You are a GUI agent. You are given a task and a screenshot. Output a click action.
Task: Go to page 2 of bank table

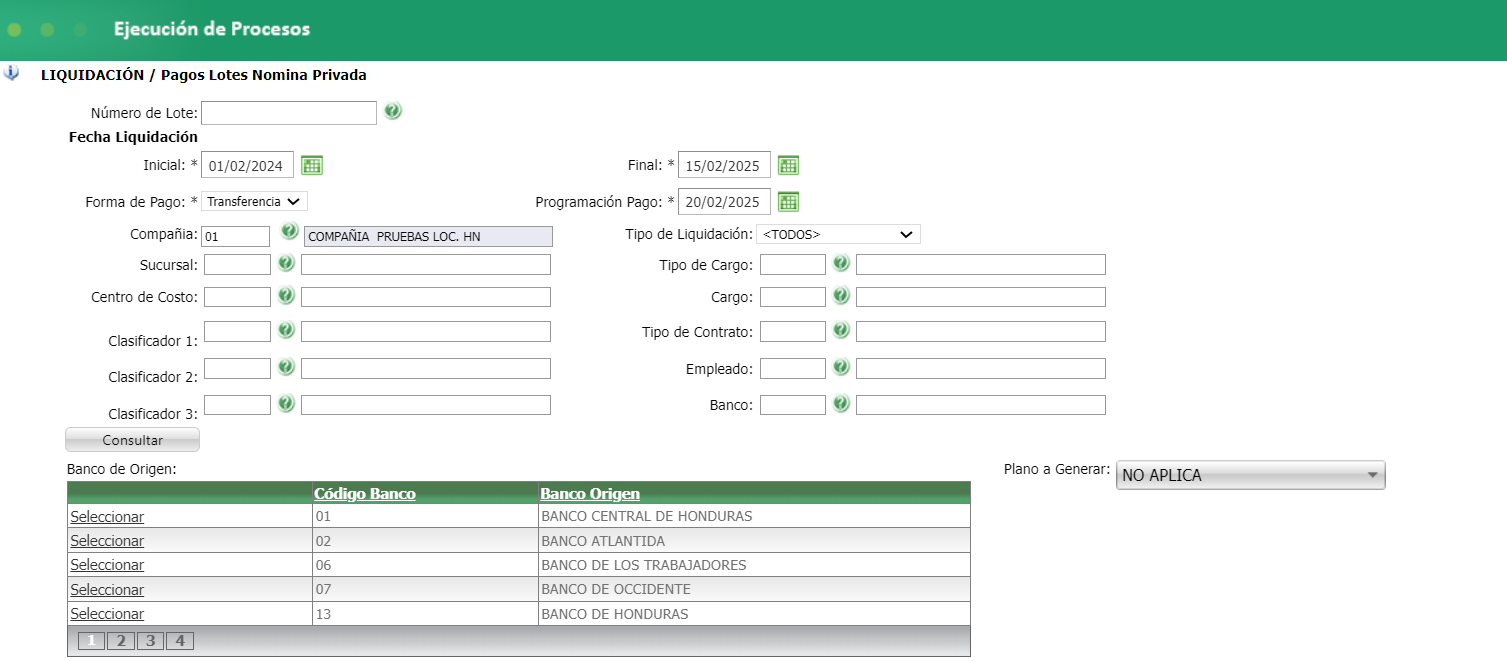[x=120, y=641]
